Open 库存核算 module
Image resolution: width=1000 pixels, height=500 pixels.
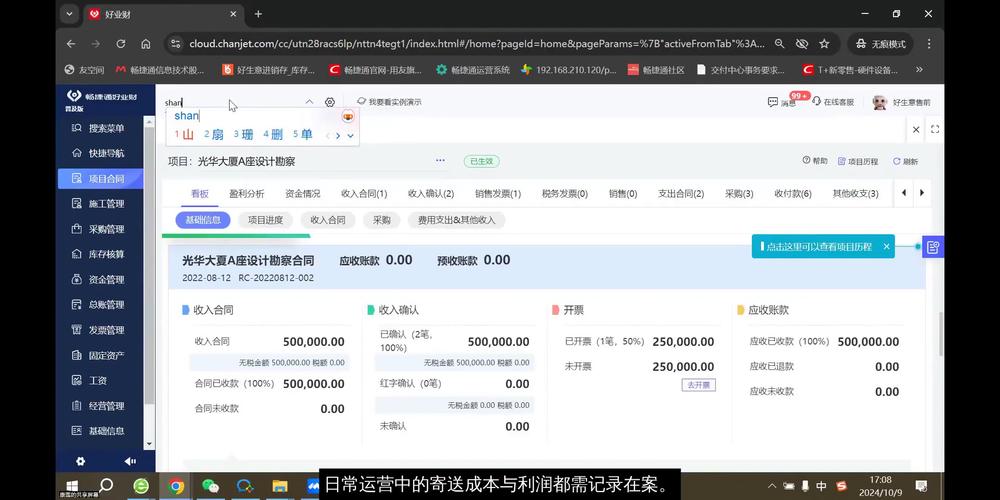click(x=99, y=254)
